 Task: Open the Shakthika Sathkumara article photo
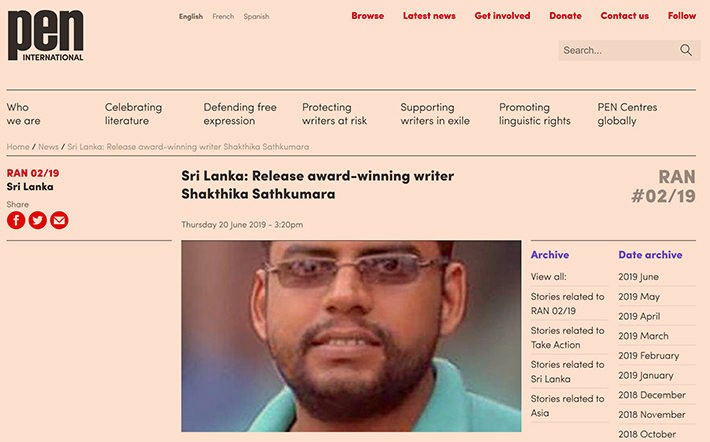[x=351, y=336]
